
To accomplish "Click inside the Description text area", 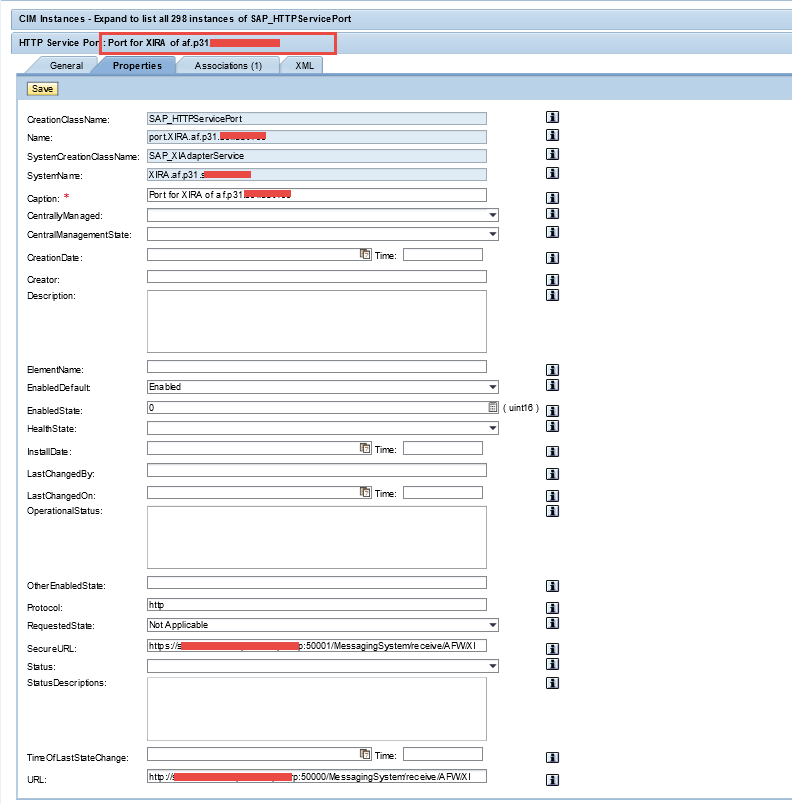I will [x=317, y=321].
